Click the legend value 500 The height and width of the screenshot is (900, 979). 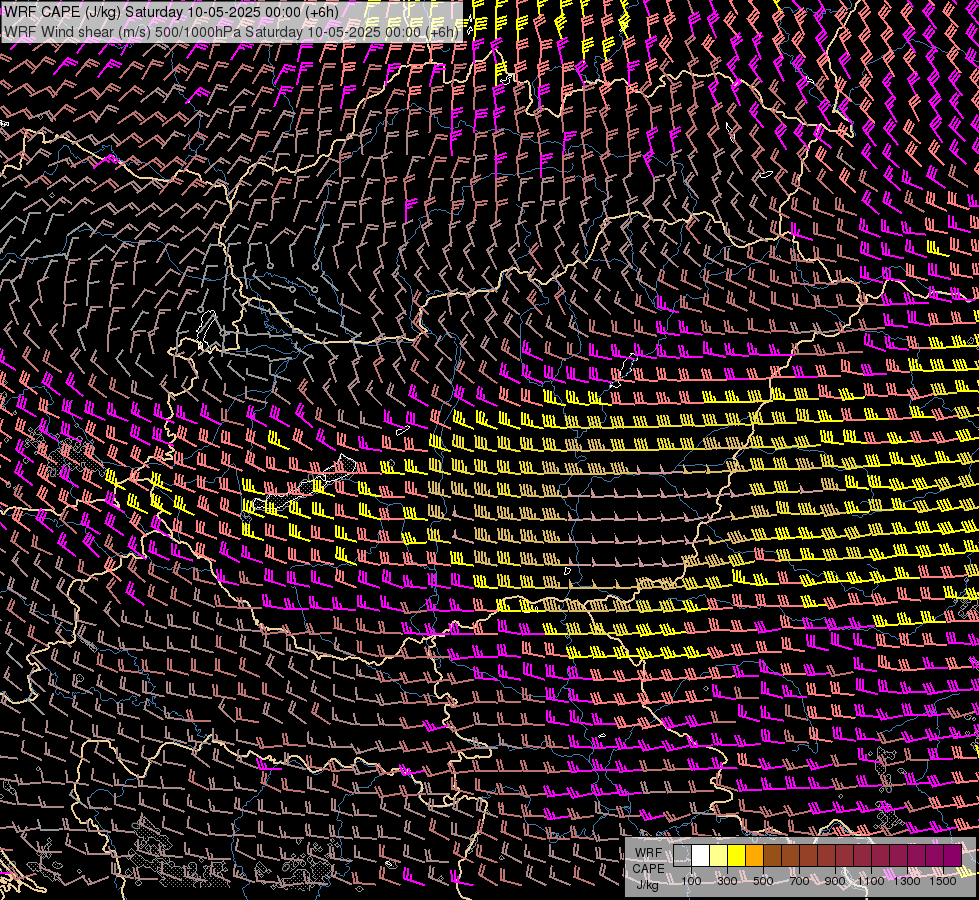763,881
